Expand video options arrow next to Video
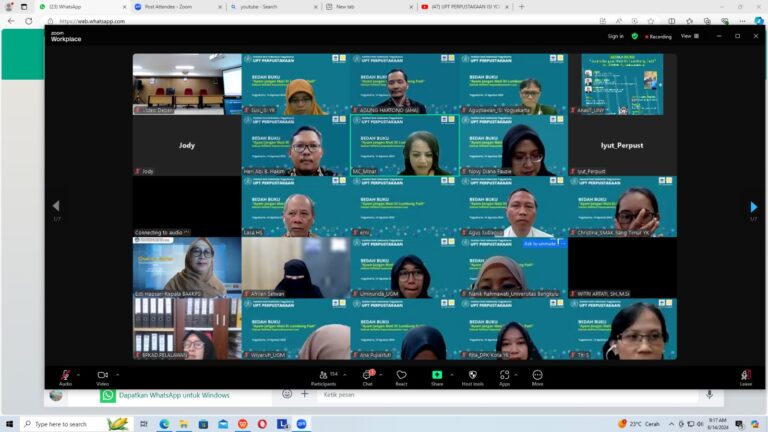Viewport: 768px width, 432px height. click(x=118, y=372)
